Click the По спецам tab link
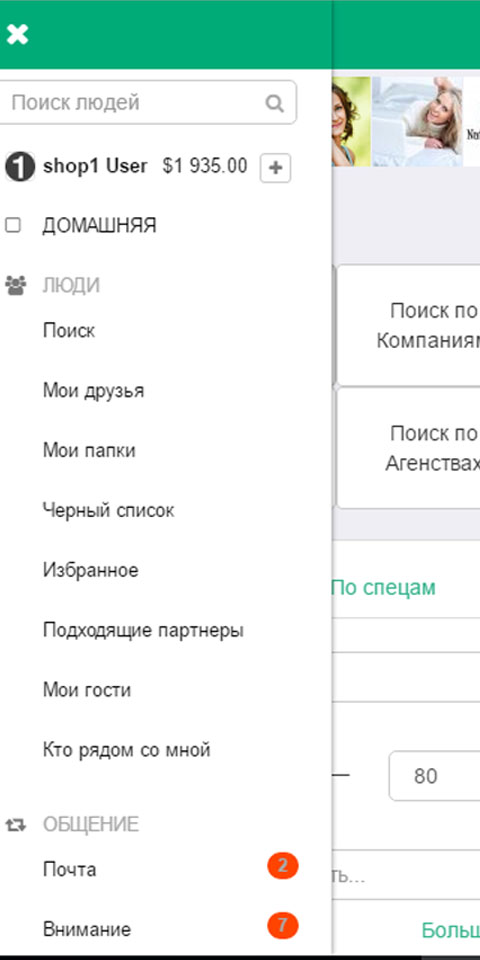Viewport: 480px width, 960px height. click(x=383, y=588)
